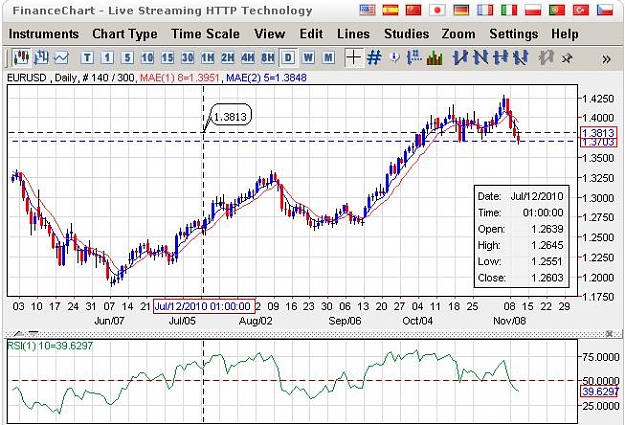Open the Zoom menu
The height and width of the screenshot is (425, 625).
(458, 34)
